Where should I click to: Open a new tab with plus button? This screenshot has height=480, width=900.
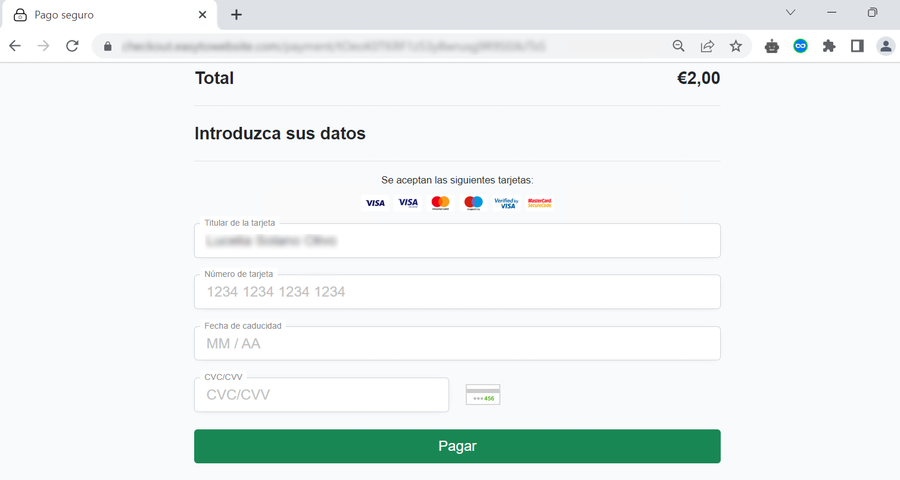tap(236, 15)
